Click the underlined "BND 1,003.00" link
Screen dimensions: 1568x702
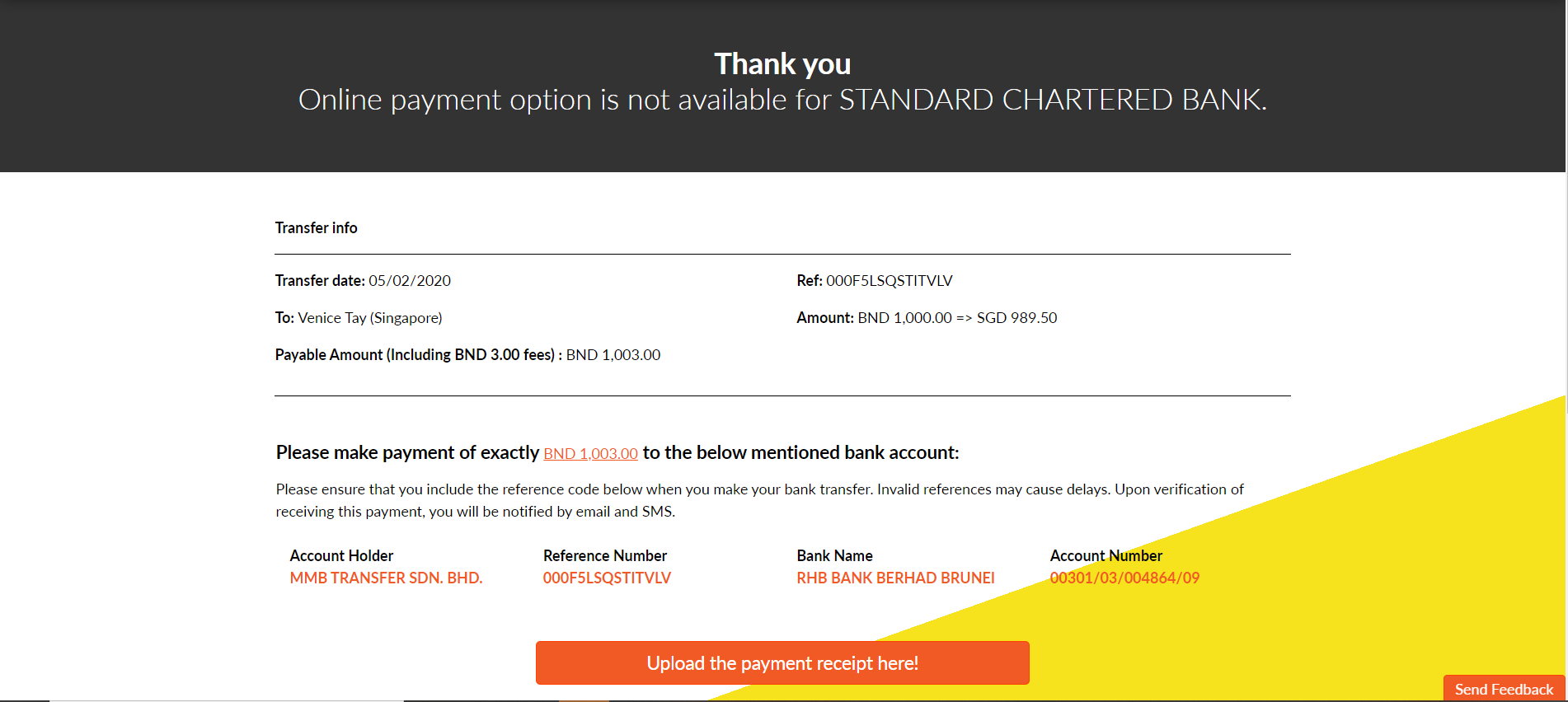(590, 453)
